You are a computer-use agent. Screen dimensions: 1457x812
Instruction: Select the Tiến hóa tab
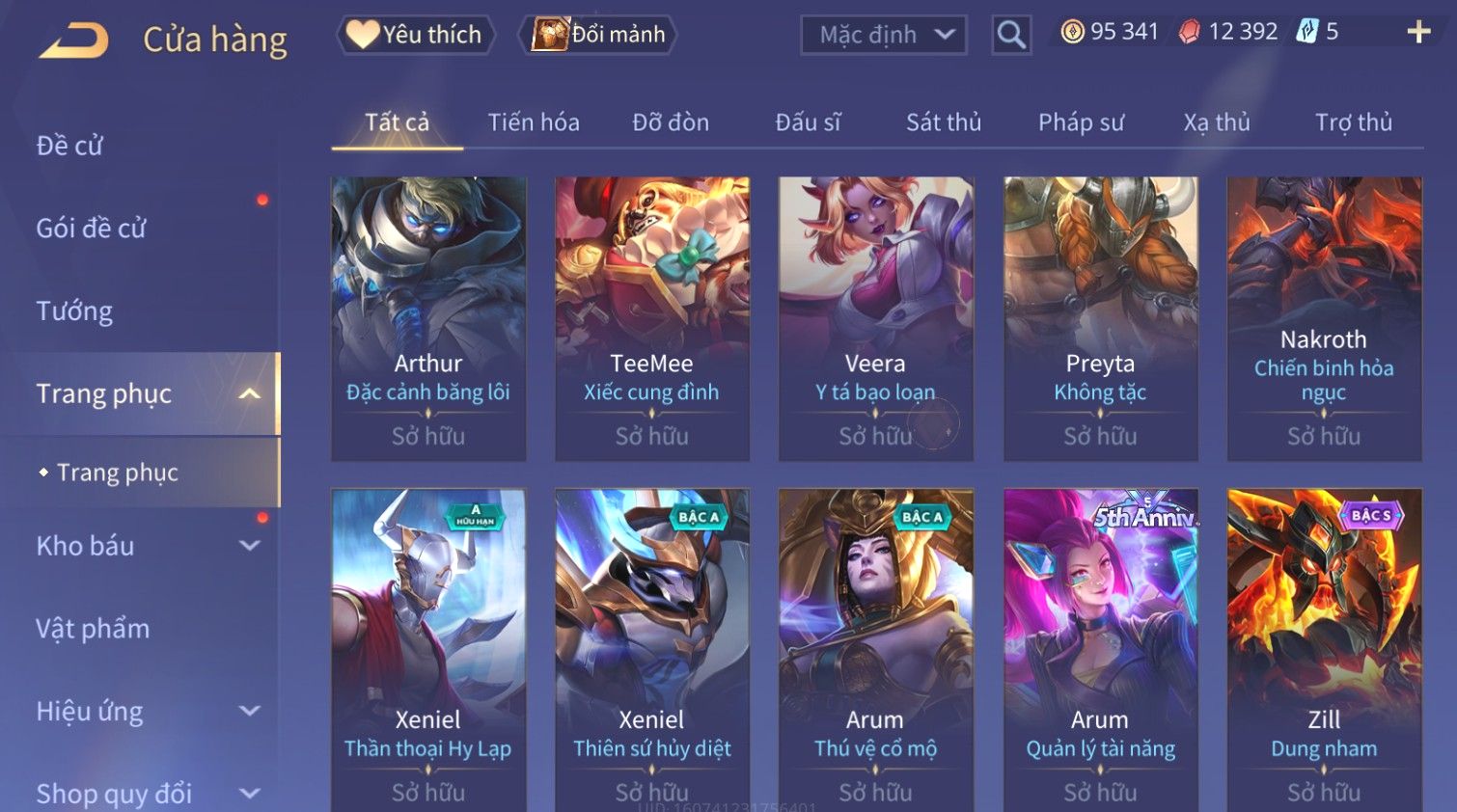pos(533,122)
